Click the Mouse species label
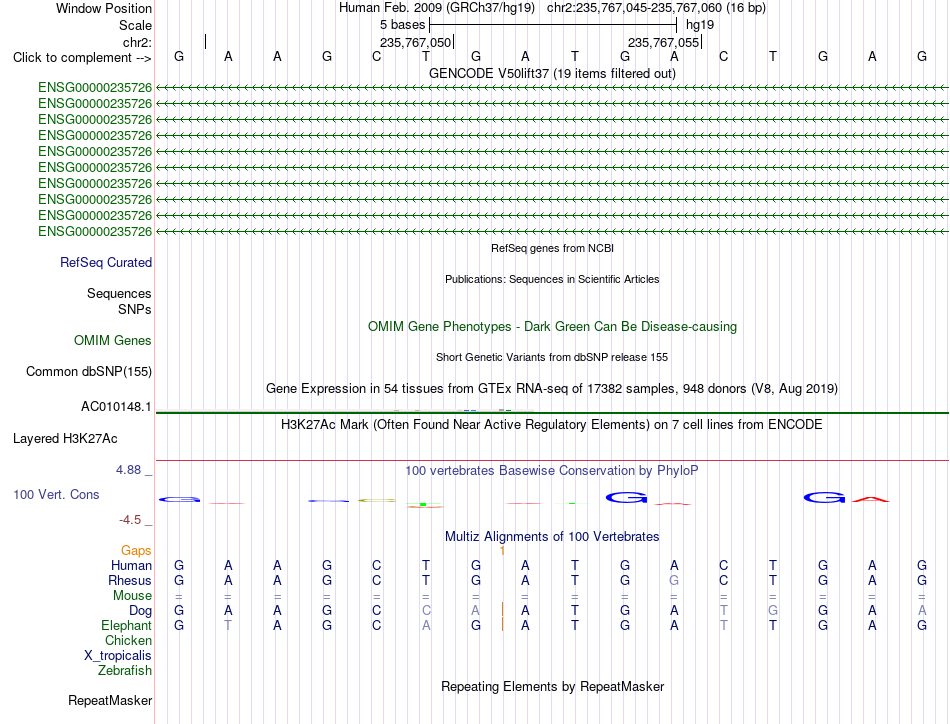This screenshot has height=724, width=950. [x=132, y=596]
